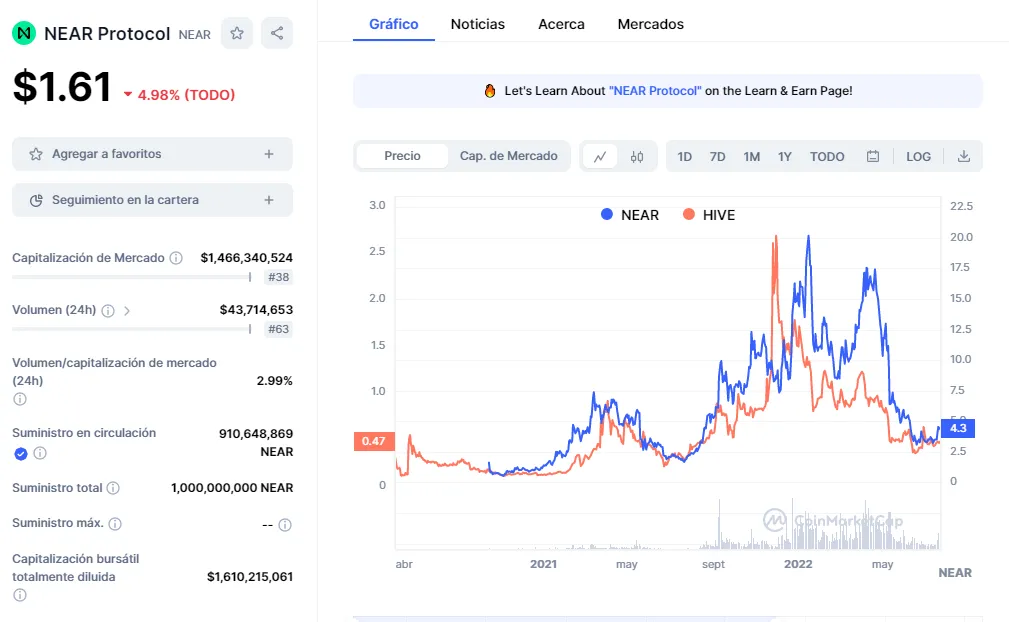Image resolution: width=1009 pixels, height=622 pixels.
Task: Show info beside the verified supply badge
Action: pyautogui.click(x=40, y=453)
